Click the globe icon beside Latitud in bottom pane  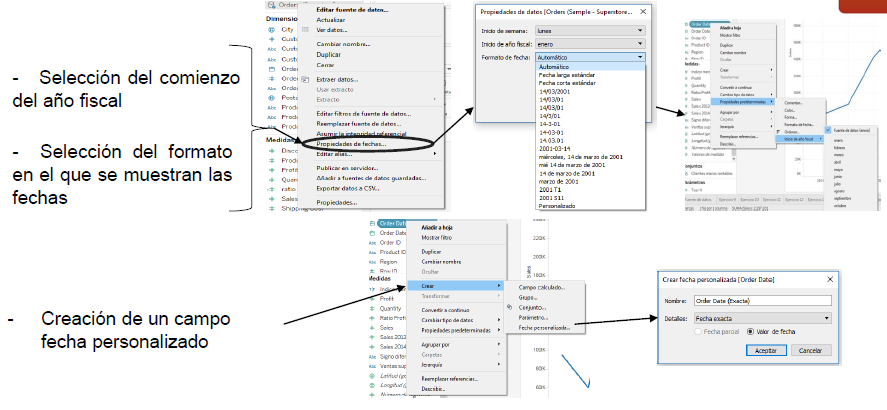372,376
